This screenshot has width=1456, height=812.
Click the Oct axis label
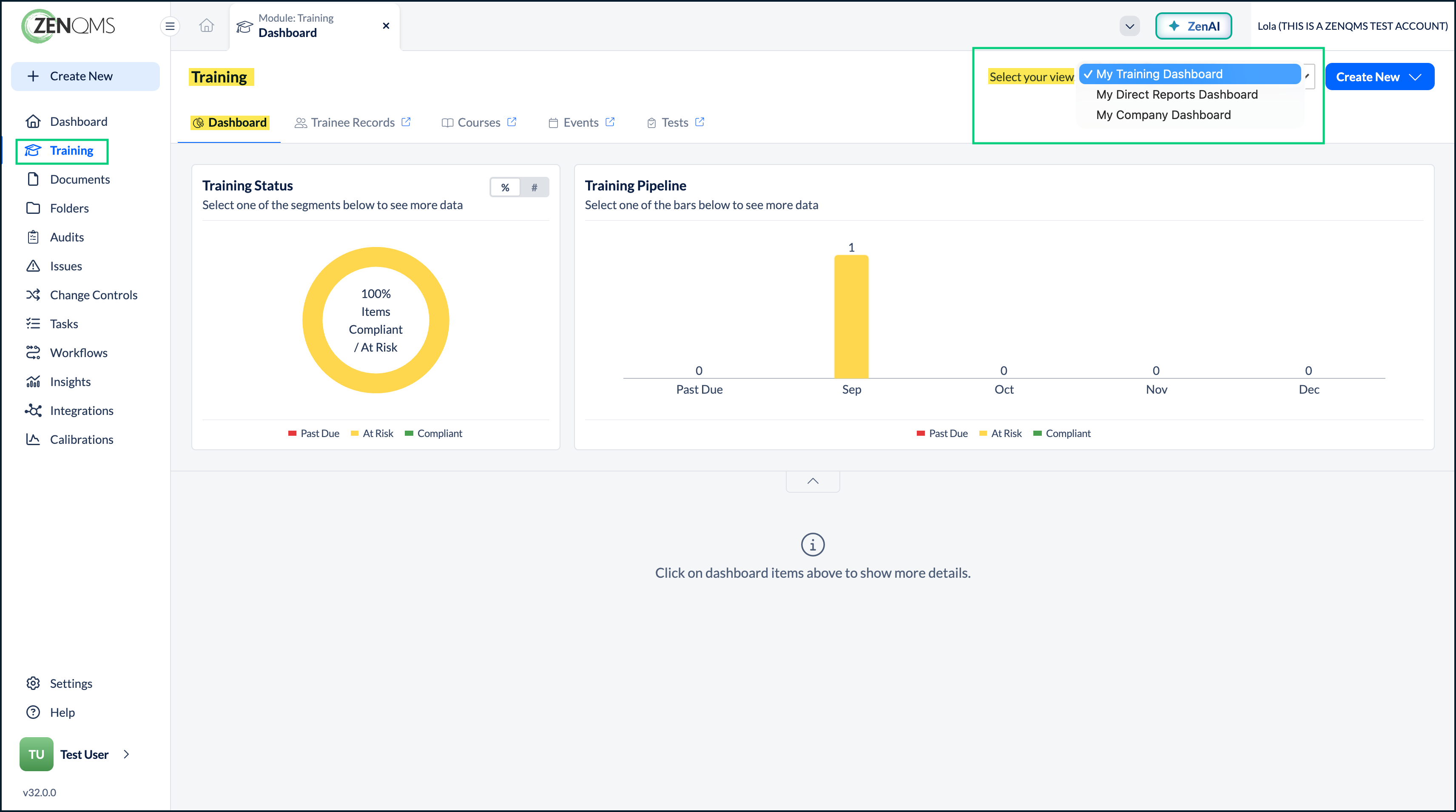(1004, 389)
